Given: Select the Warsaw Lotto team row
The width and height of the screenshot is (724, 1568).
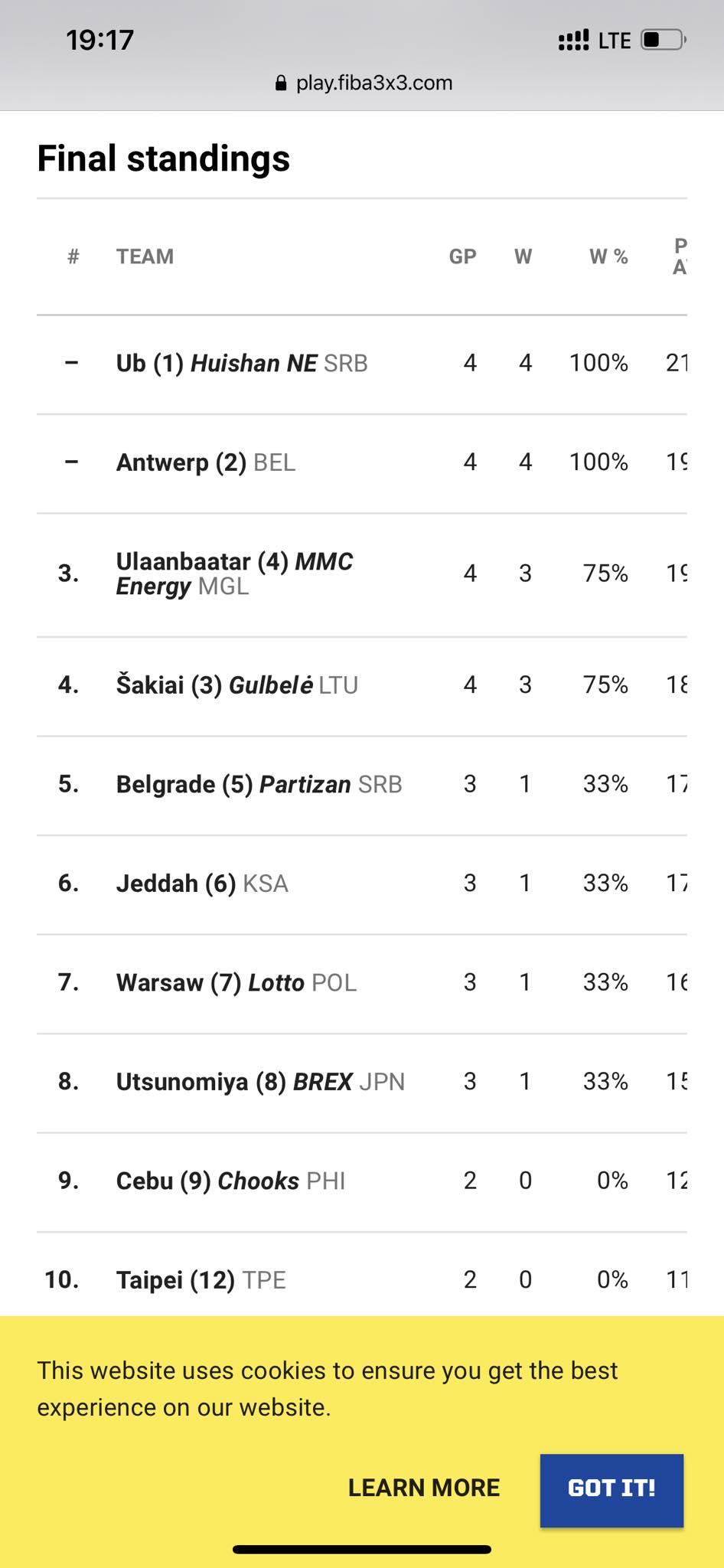Looking at the screenshot, I should tap(236, 982).
